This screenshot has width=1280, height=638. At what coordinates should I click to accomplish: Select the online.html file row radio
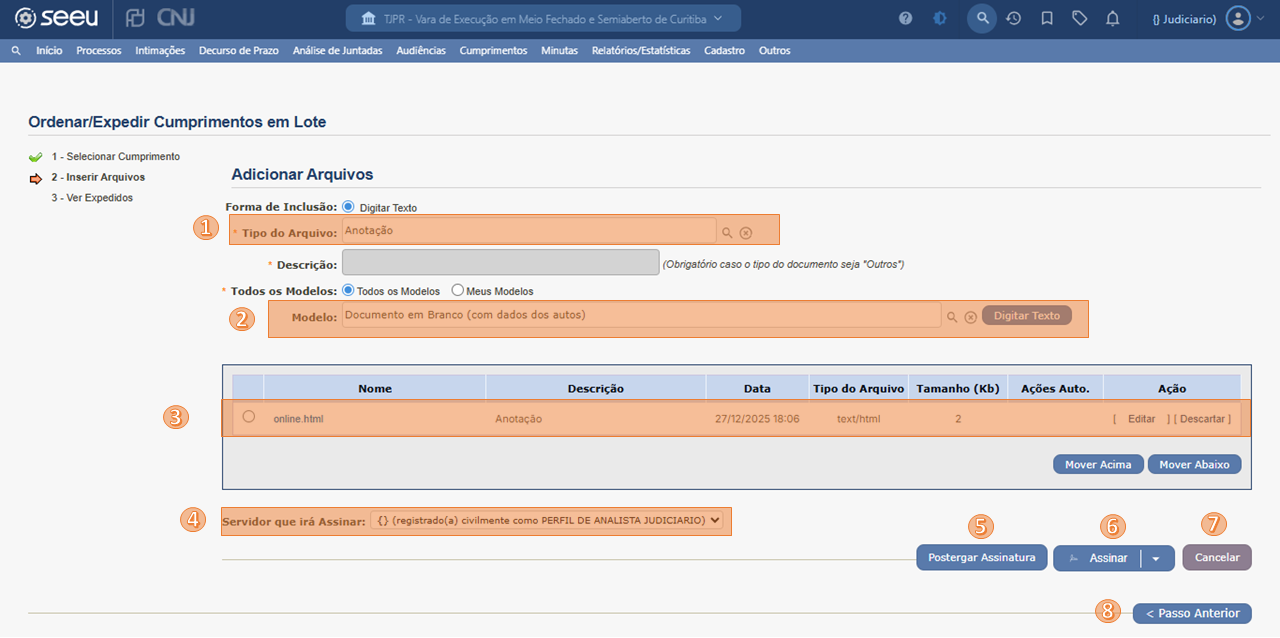coord(249,417)
